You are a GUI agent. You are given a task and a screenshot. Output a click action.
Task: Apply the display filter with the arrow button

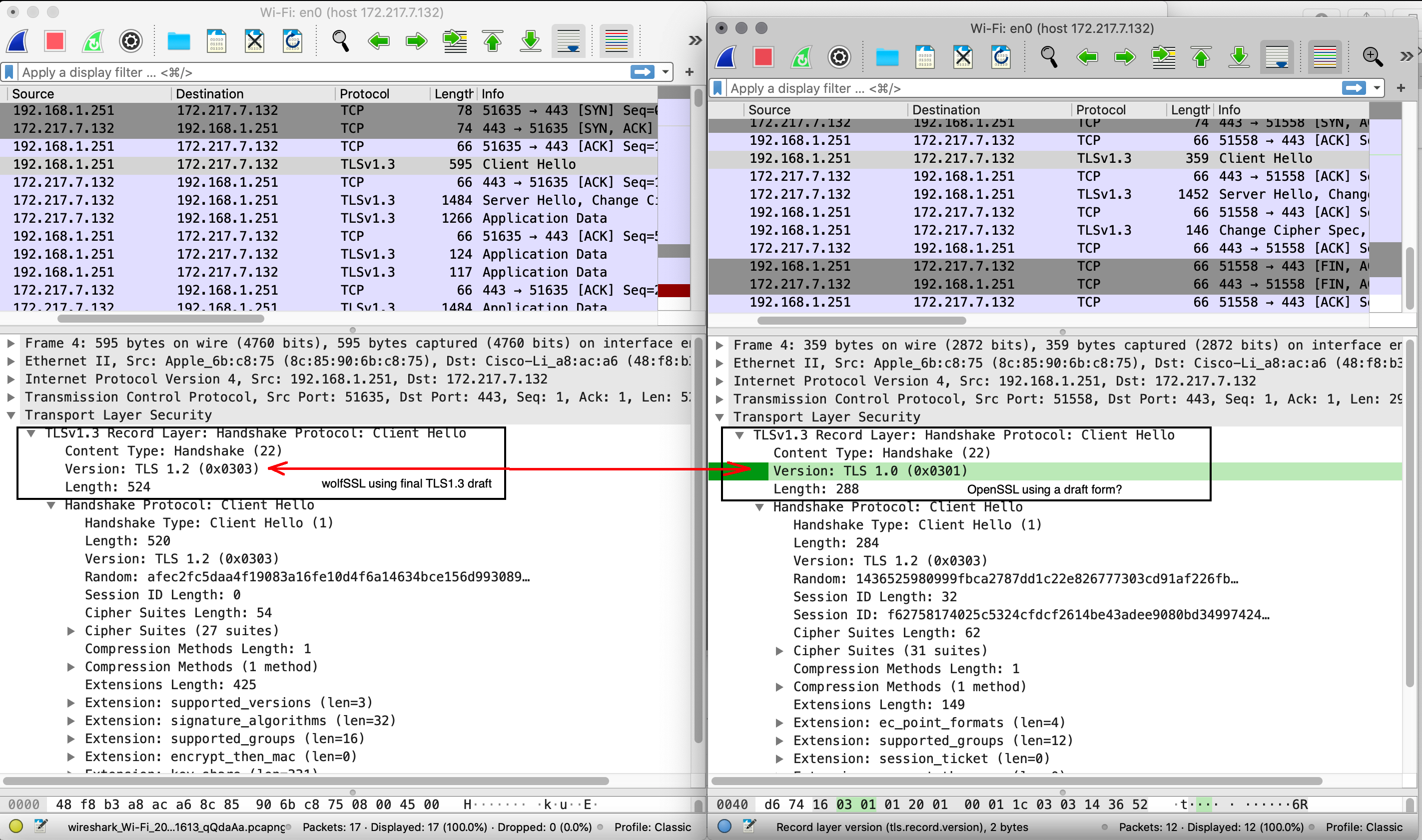(643, 72)
